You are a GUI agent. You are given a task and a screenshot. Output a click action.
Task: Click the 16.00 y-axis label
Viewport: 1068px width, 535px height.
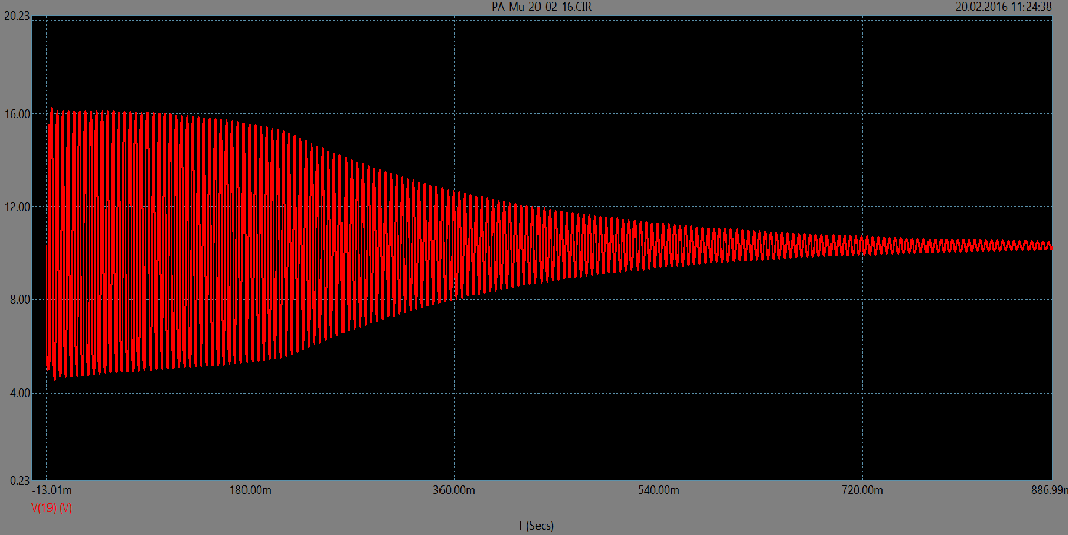tap(20, 114)
